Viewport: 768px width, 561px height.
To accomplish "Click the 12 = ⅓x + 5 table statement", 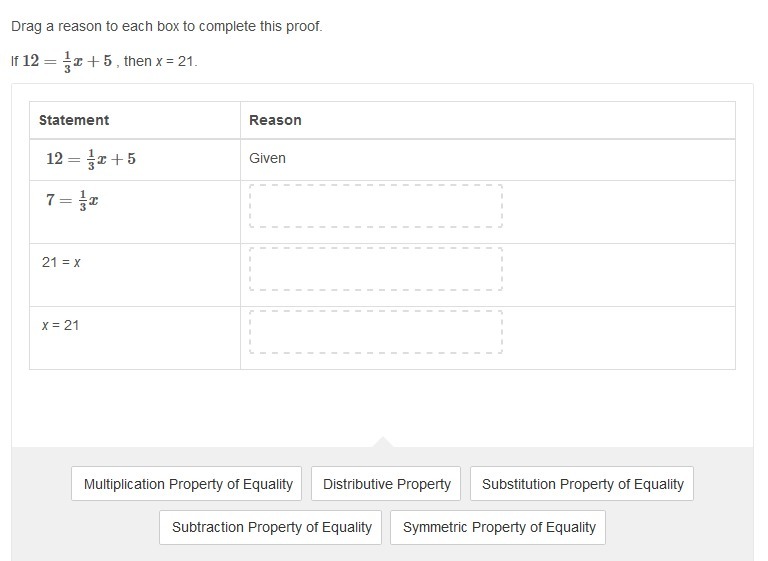I will [91, 159].
